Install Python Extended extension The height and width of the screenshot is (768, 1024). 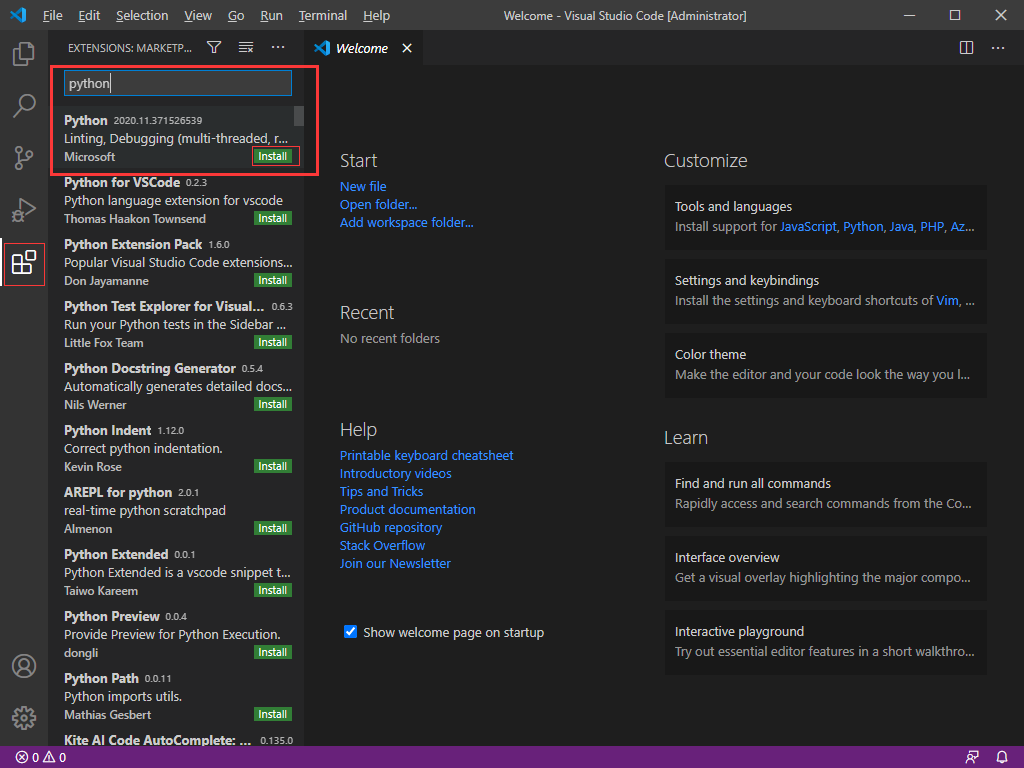272,590
